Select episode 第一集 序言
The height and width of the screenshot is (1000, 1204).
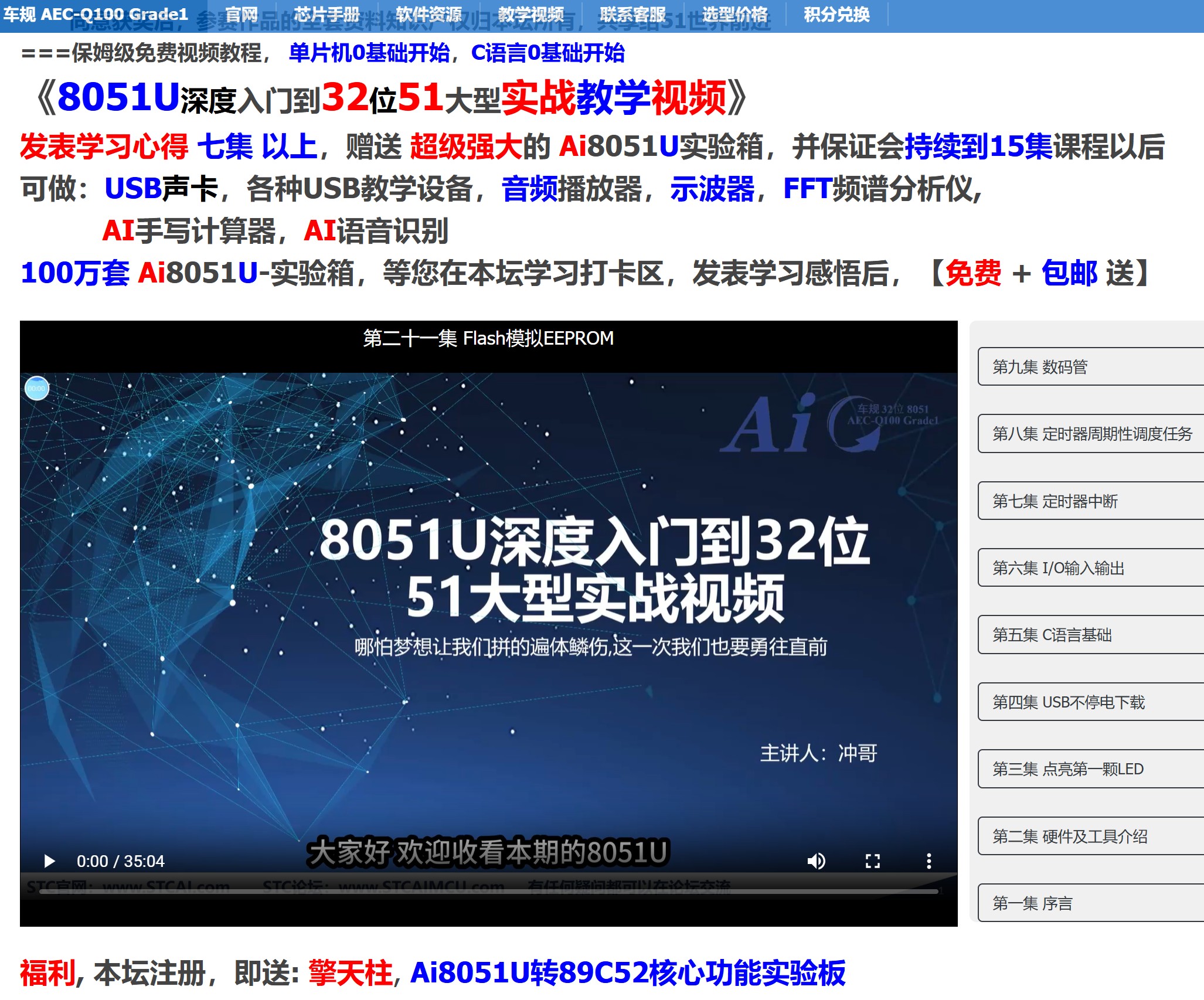(1091, 903)
